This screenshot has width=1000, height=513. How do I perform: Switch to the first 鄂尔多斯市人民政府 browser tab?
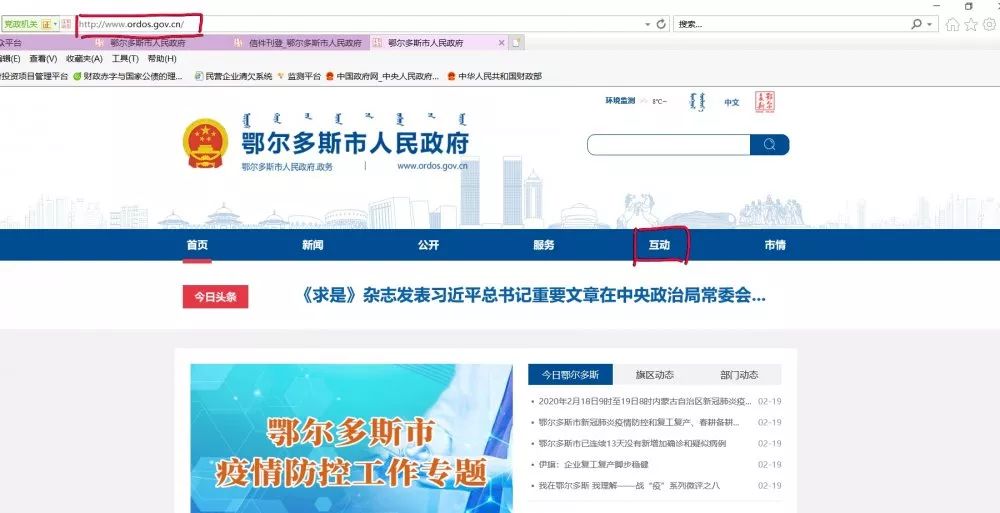147,43
